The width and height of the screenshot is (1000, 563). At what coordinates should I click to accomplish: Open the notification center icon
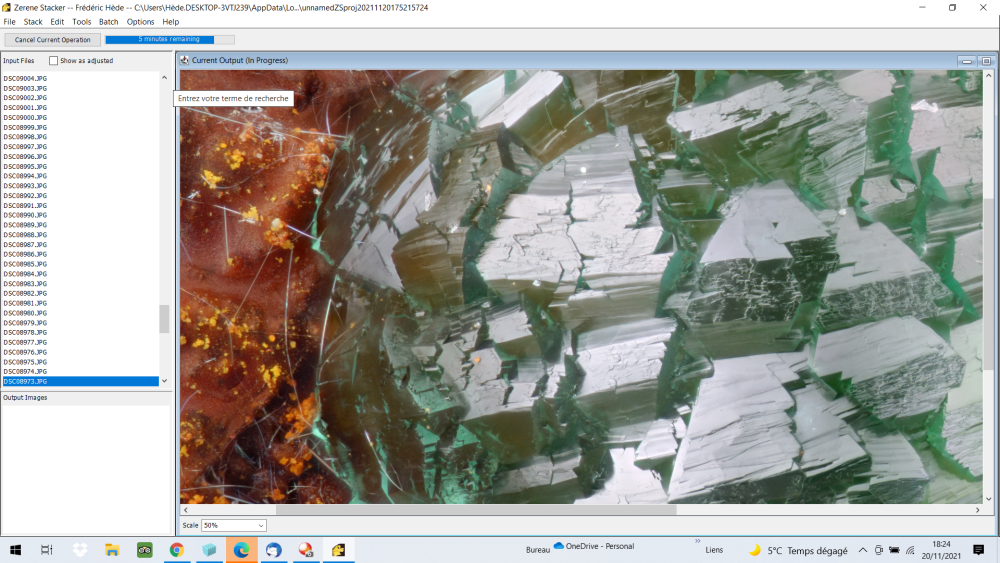[x=978, y=550]
